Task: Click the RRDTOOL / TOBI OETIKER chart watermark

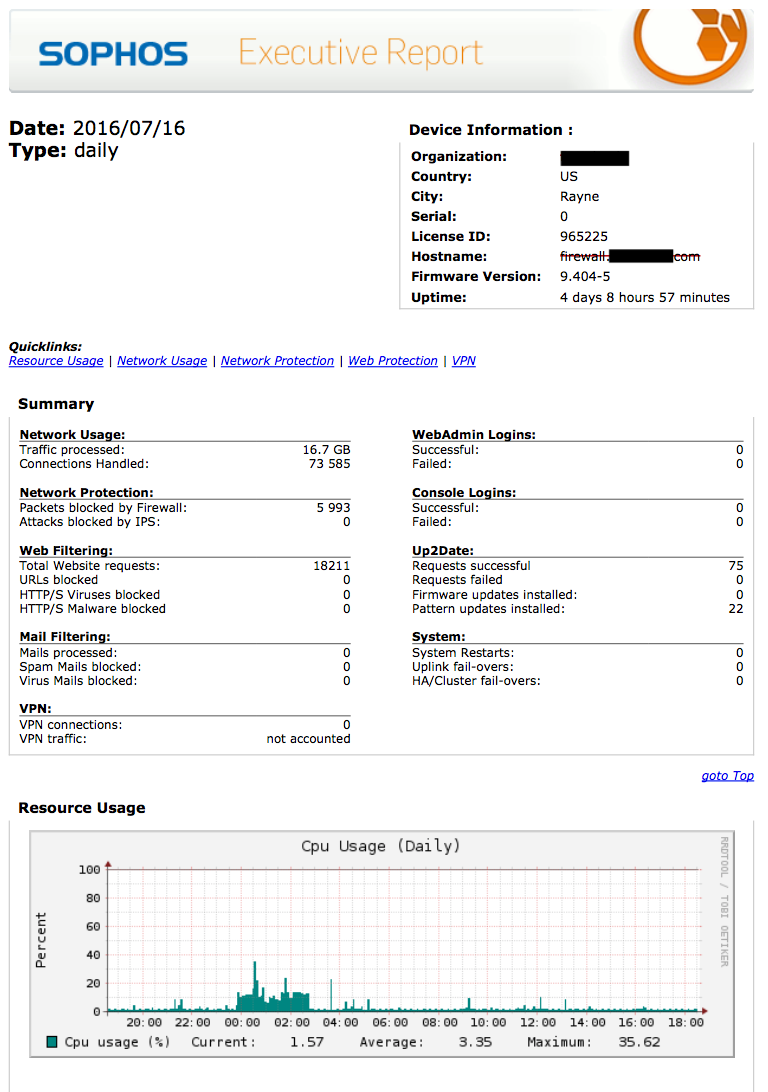Action: pyautogui.click(x=725, y=902)
